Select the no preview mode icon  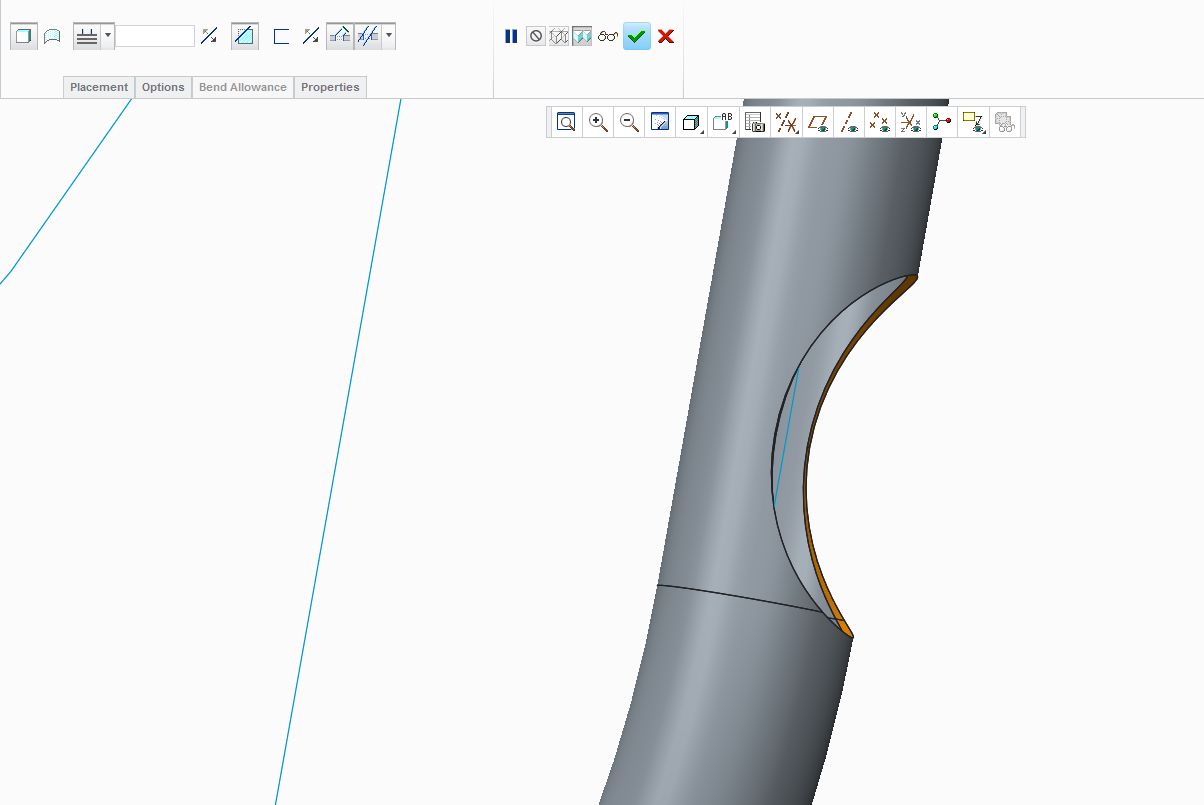pos(536,36)
